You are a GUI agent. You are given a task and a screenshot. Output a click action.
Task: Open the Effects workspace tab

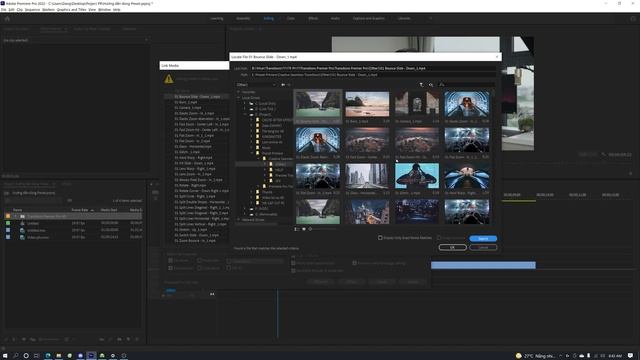coord(313,18)
